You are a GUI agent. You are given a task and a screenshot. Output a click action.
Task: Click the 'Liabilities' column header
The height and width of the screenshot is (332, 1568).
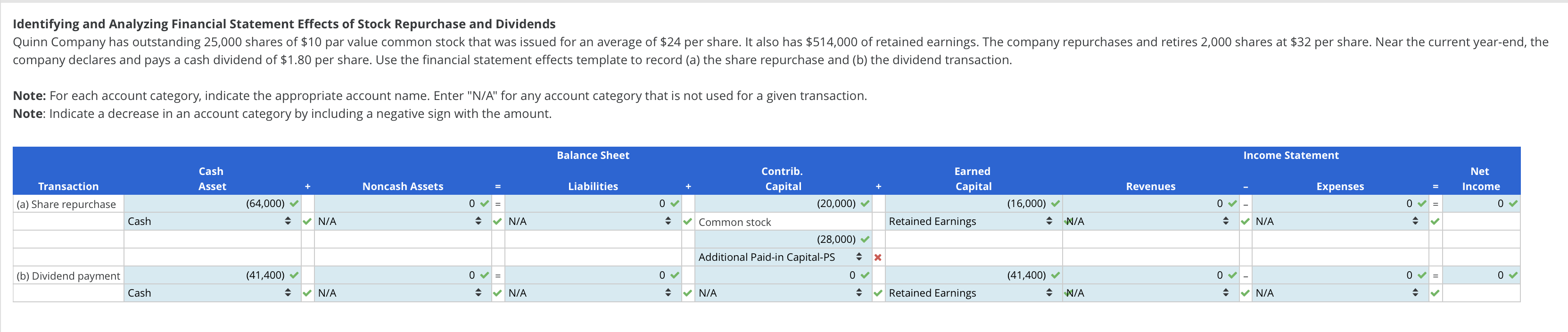593,186
